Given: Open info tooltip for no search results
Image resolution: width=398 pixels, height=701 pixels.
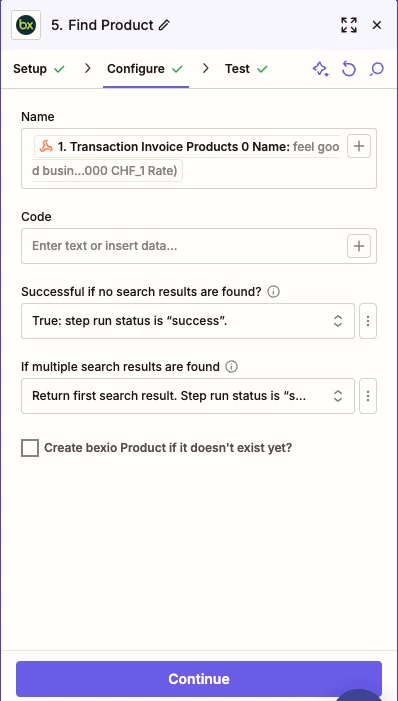Looking at the screenshot, I should point(273,292).
